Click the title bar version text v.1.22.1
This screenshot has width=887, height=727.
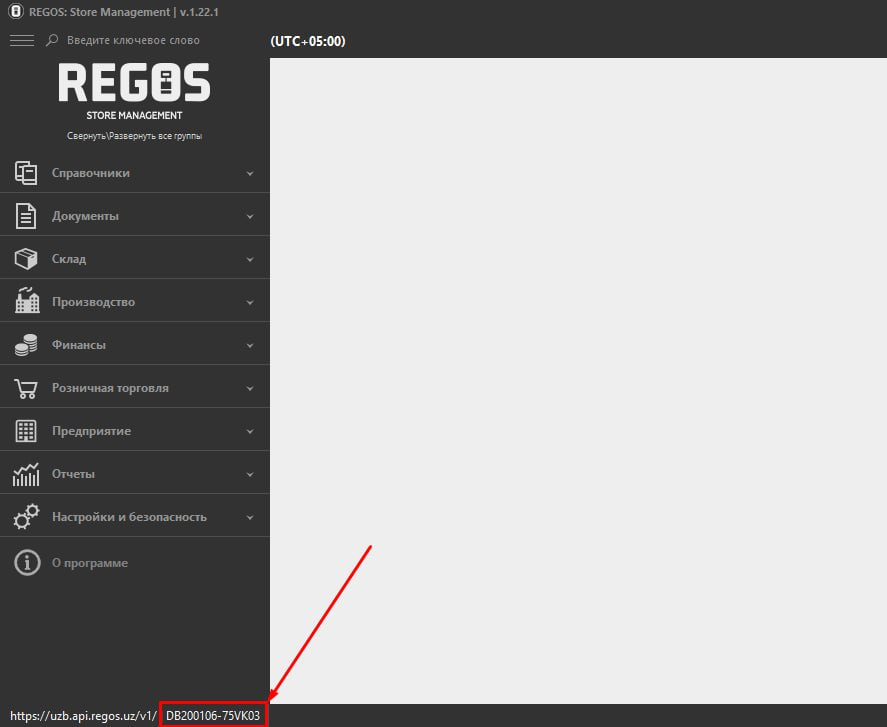point(199,12)
